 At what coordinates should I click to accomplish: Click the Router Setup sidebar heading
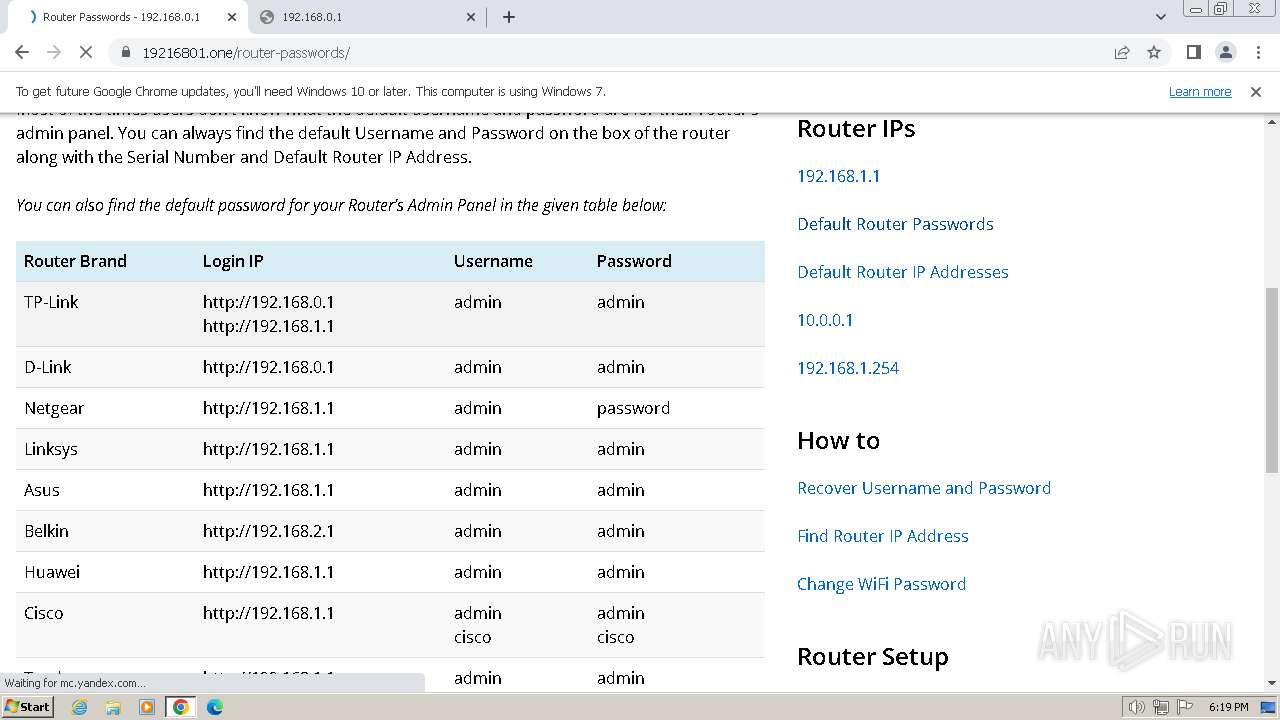(873, 657)
